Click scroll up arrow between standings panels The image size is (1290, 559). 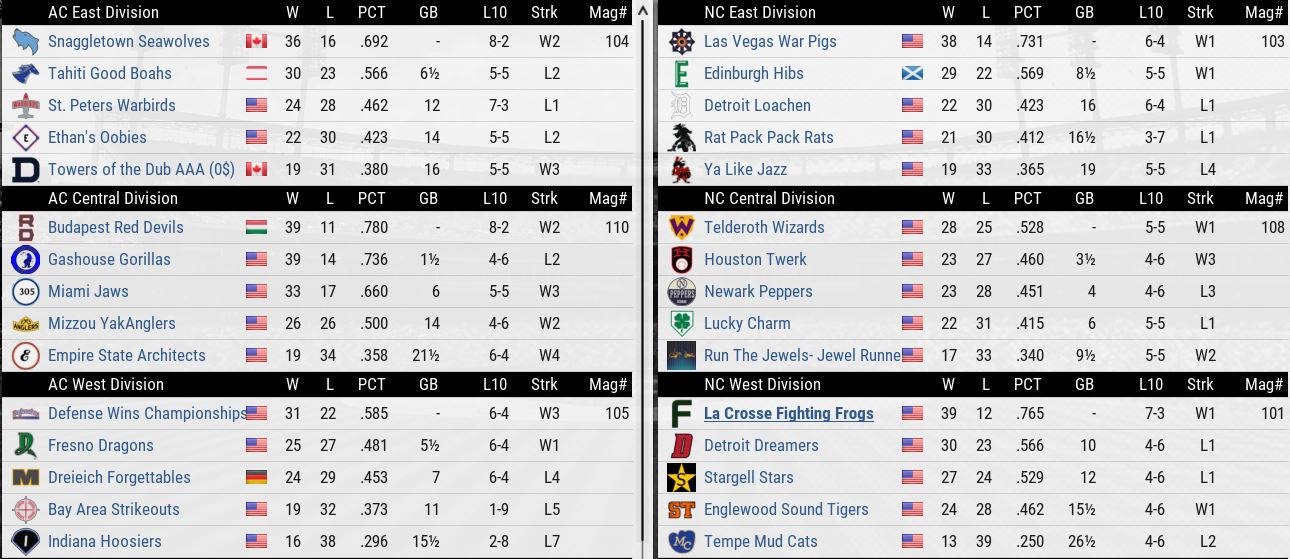[x=645, y=10]
